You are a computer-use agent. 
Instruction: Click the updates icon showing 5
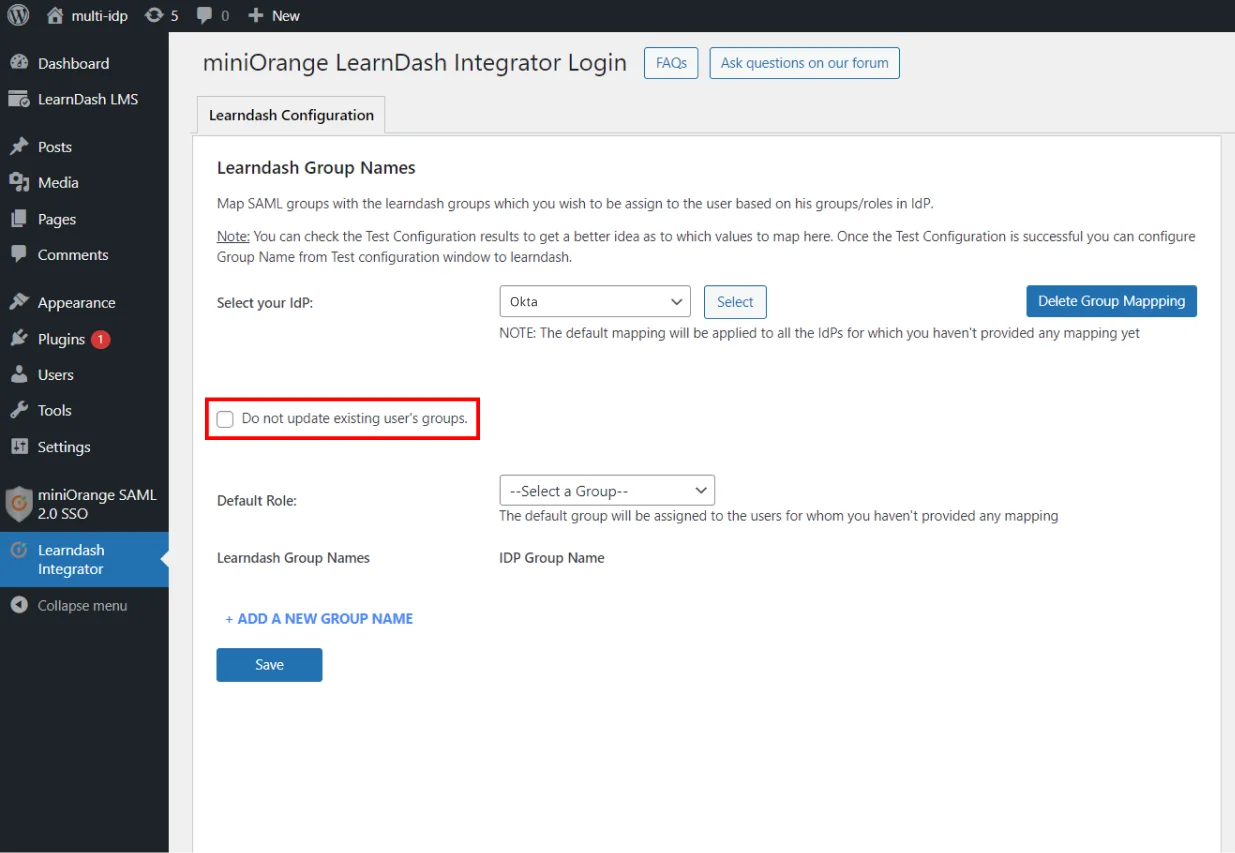[154, 16]
